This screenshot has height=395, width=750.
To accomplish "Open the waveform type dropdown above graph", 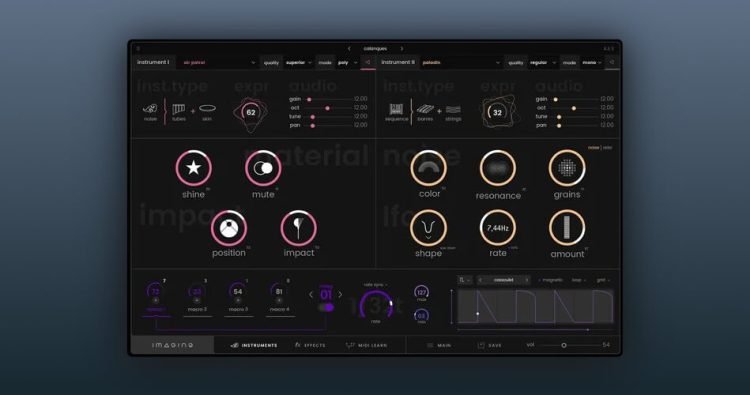I will tap(465, 280).
